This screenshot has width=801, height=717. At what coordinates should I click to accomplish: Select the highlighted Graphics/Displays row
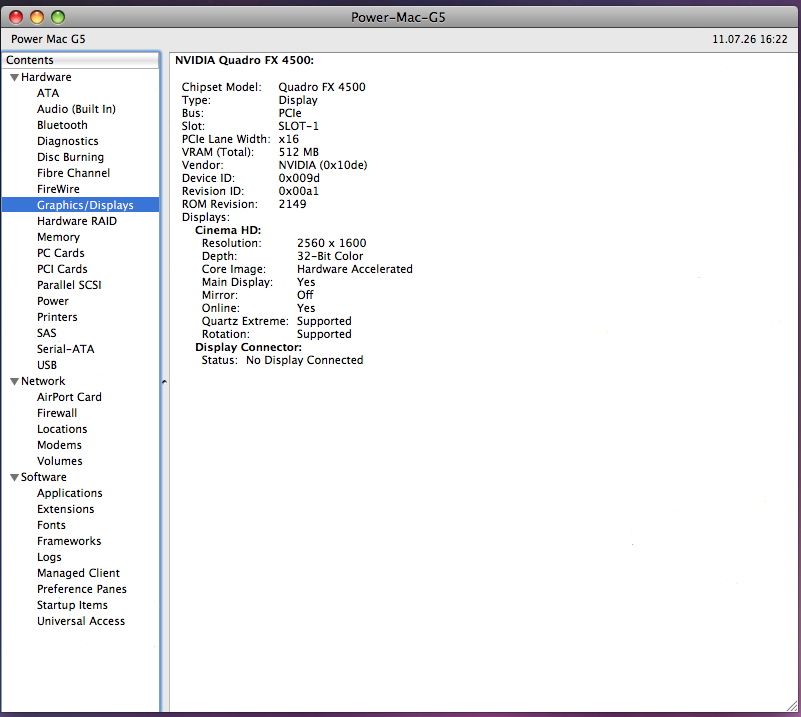[81, 205]
